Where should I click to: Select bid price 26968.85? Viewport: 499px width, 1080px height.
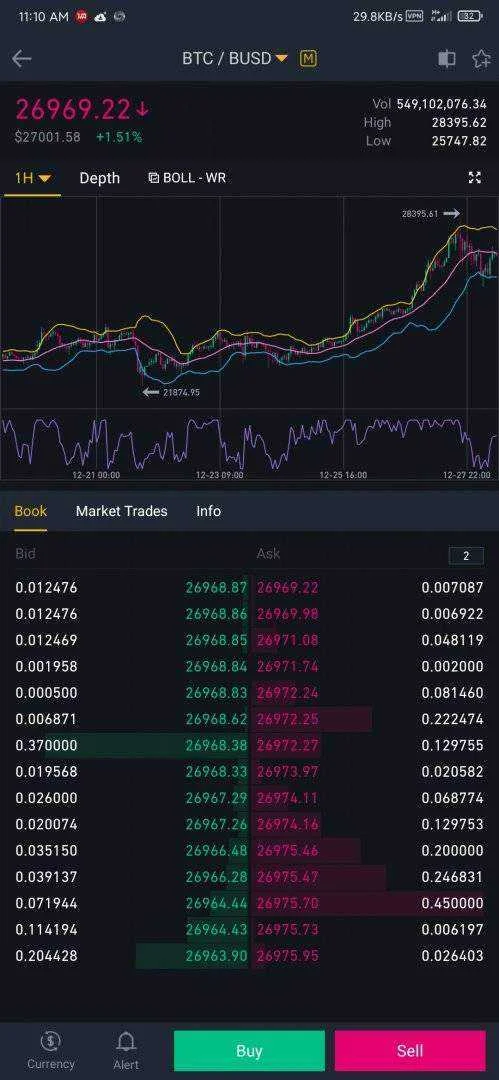(216, 640)
